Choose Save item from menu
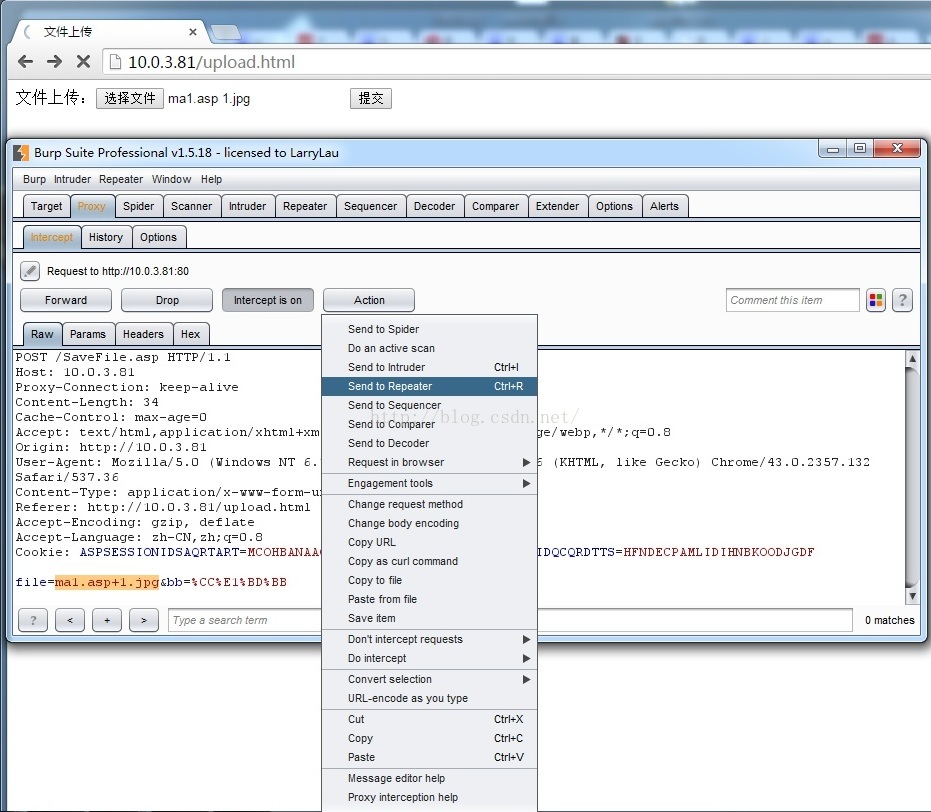This screenshot has width=931, height=812. click(x=429, y=618)
